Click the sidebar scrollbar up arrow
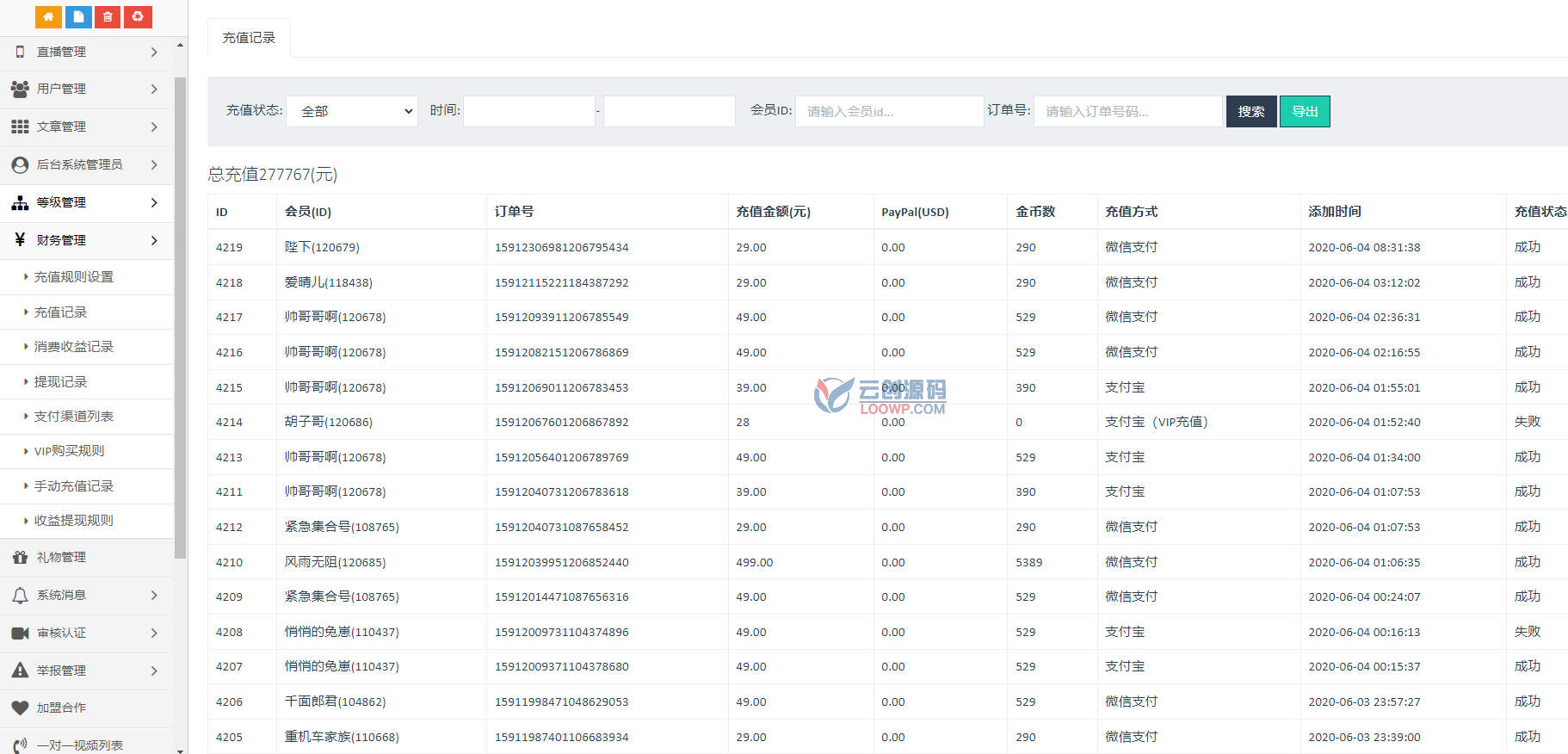 (x=180, y=45)
